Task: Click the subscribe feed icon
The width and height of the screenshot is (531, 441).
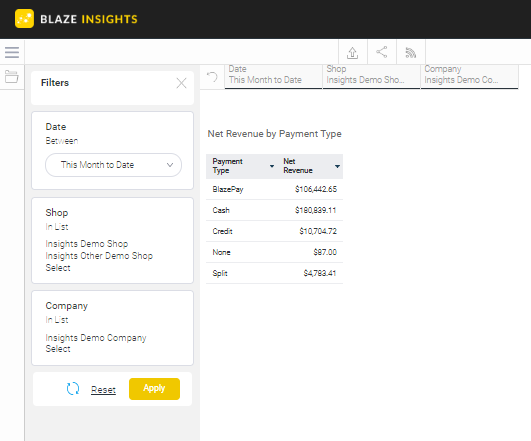Action: point(410,52)
